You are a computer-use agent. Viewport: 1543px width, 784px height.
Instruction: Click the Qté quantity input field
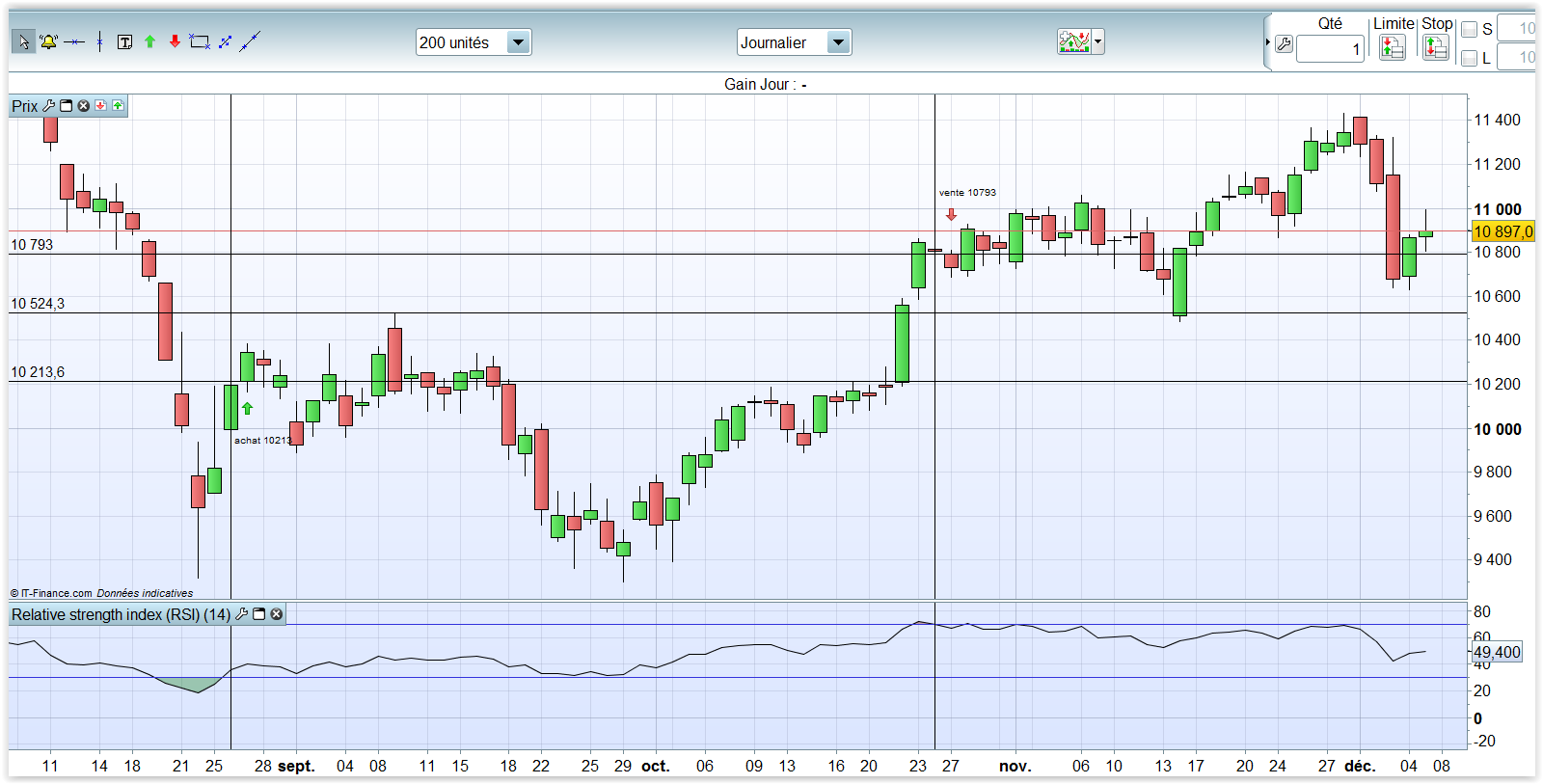point(1330,49)
